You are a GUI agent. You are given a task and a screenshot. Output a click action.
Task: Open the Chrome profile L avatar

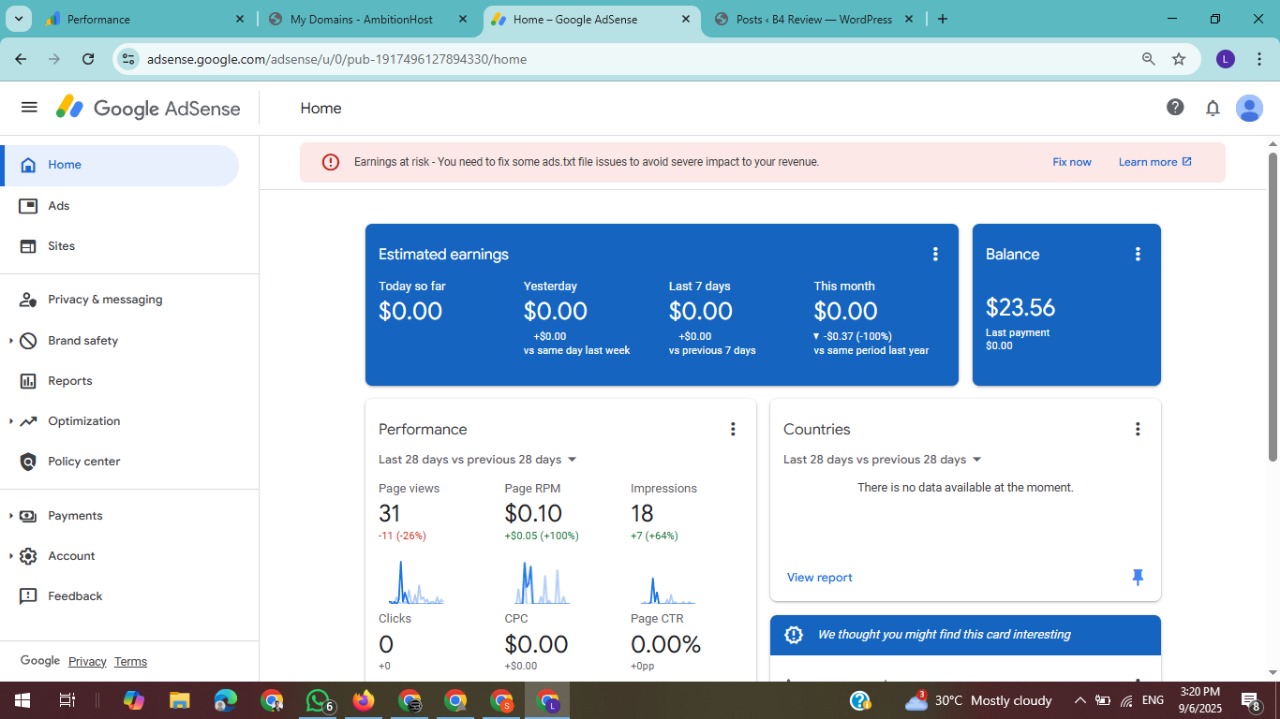(x=1225, y=59)
